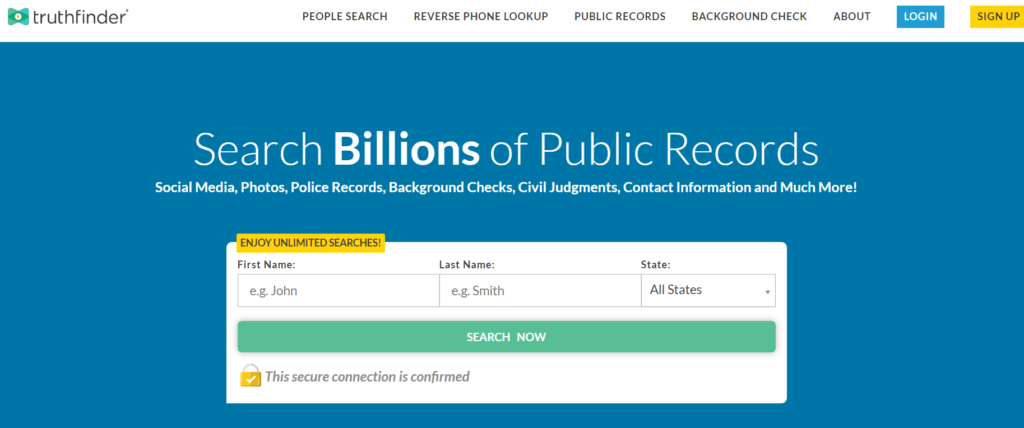Open Background Check menu item
1024x428 pixels.
pos(749,16)
